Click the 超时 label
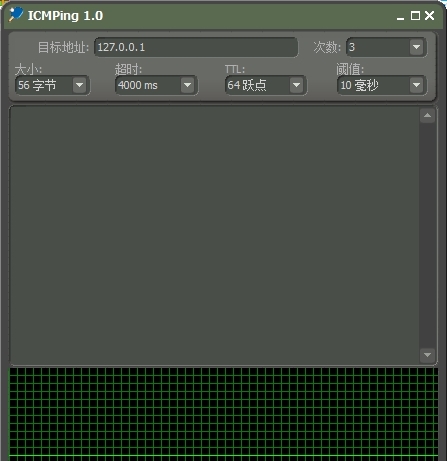The image size is (447, 461). 129,69
